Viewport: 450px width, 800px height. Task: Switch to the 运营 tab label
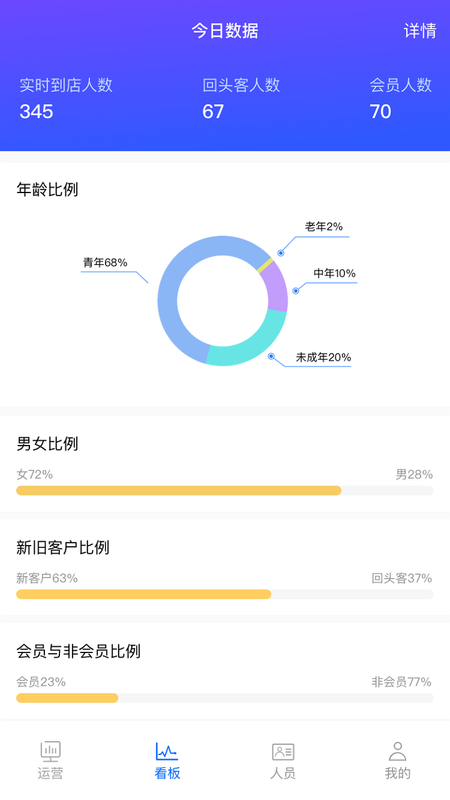pyautogui.click(x=50, y=773)
